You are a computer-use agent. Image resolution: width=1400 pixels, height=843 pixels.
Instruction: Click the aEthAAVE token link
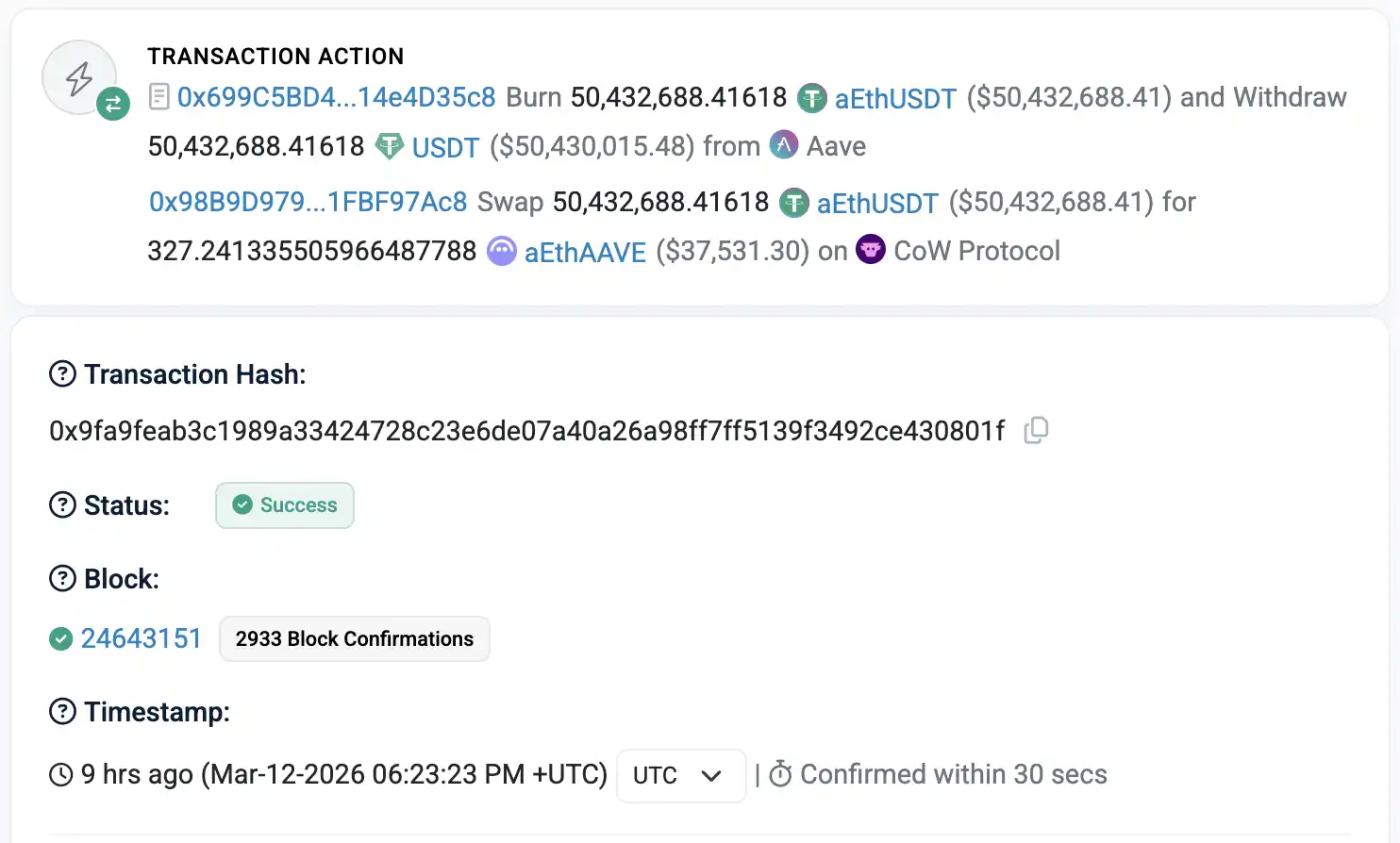pos(585,251)
